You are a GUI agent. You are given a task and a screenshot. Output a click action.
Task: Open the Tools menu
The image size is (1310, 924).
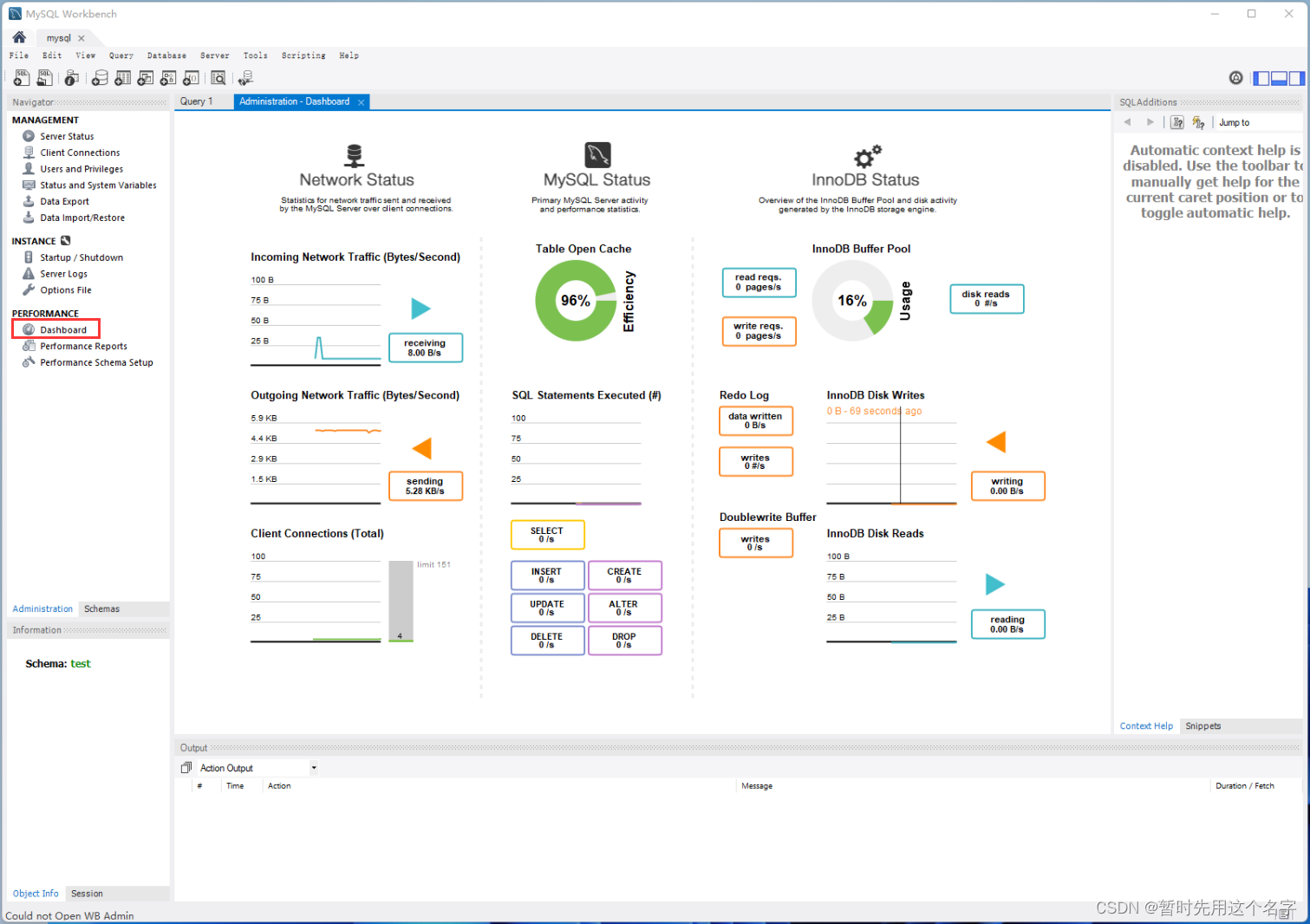click(x=256, y=55)
